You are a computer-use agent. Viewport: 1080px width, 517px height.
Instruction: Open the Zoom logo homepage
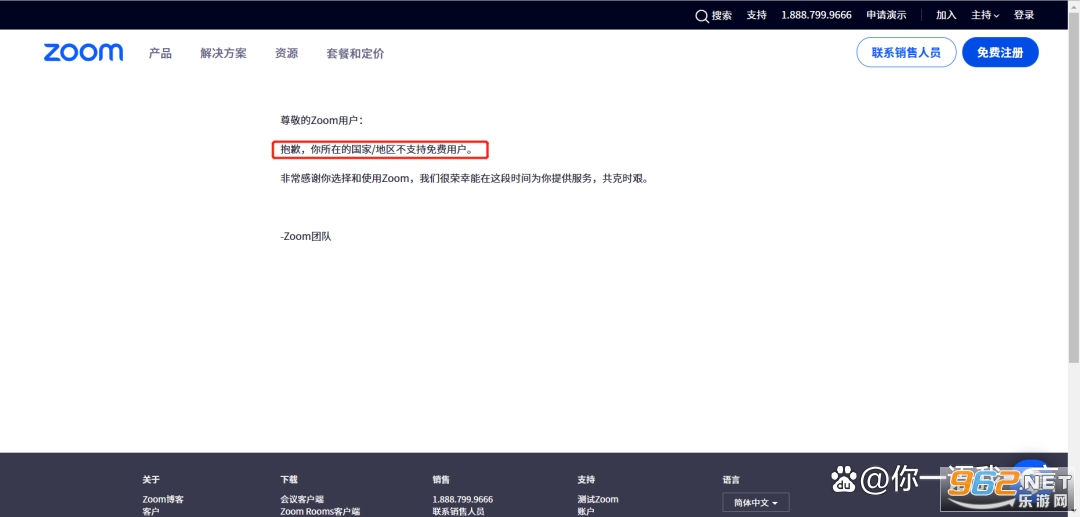tap(83, 53)
